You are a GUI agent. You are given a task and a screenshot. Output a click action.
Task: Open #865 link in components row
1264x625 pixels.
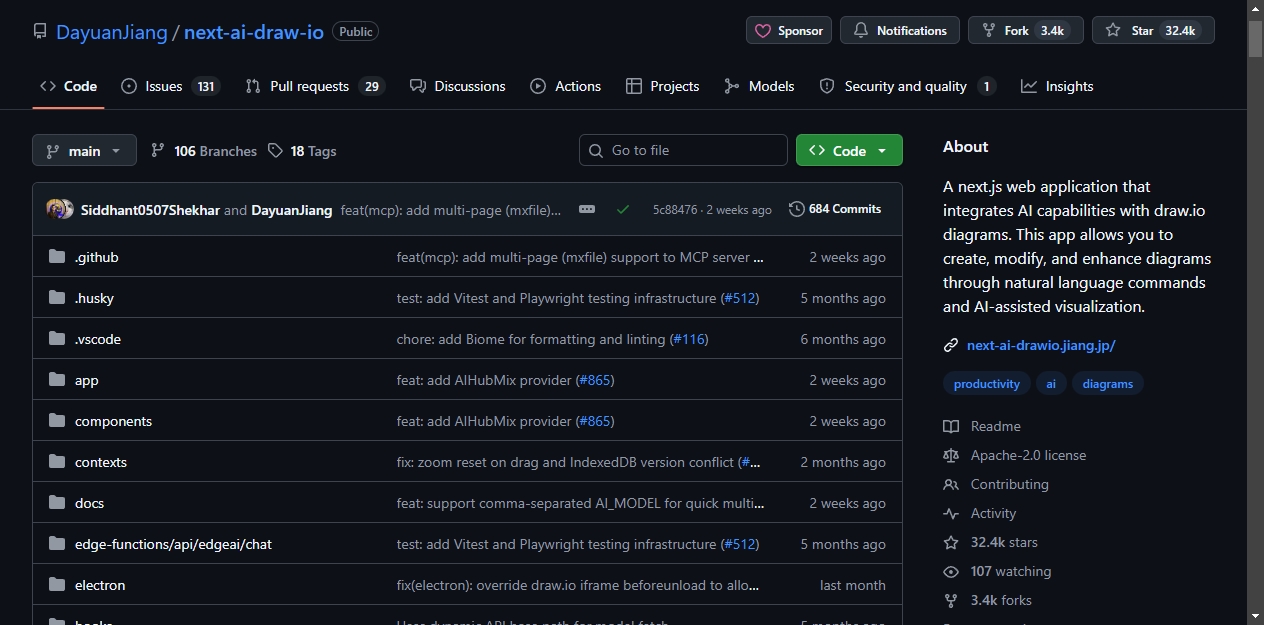coord(595,421)
